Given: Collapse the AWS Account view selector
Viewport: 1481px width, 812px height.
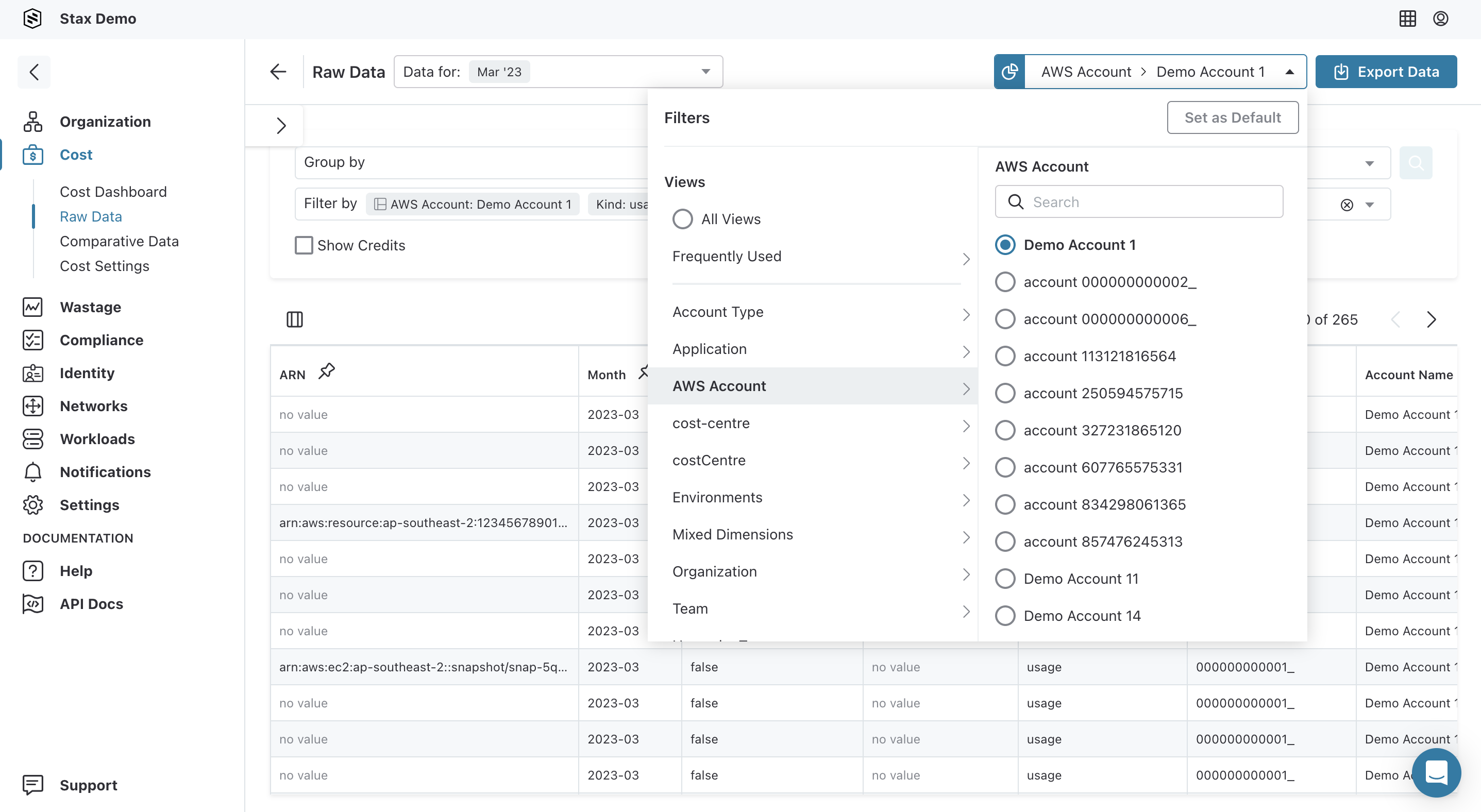Looking at the screenshot, I should [1289, 72].
